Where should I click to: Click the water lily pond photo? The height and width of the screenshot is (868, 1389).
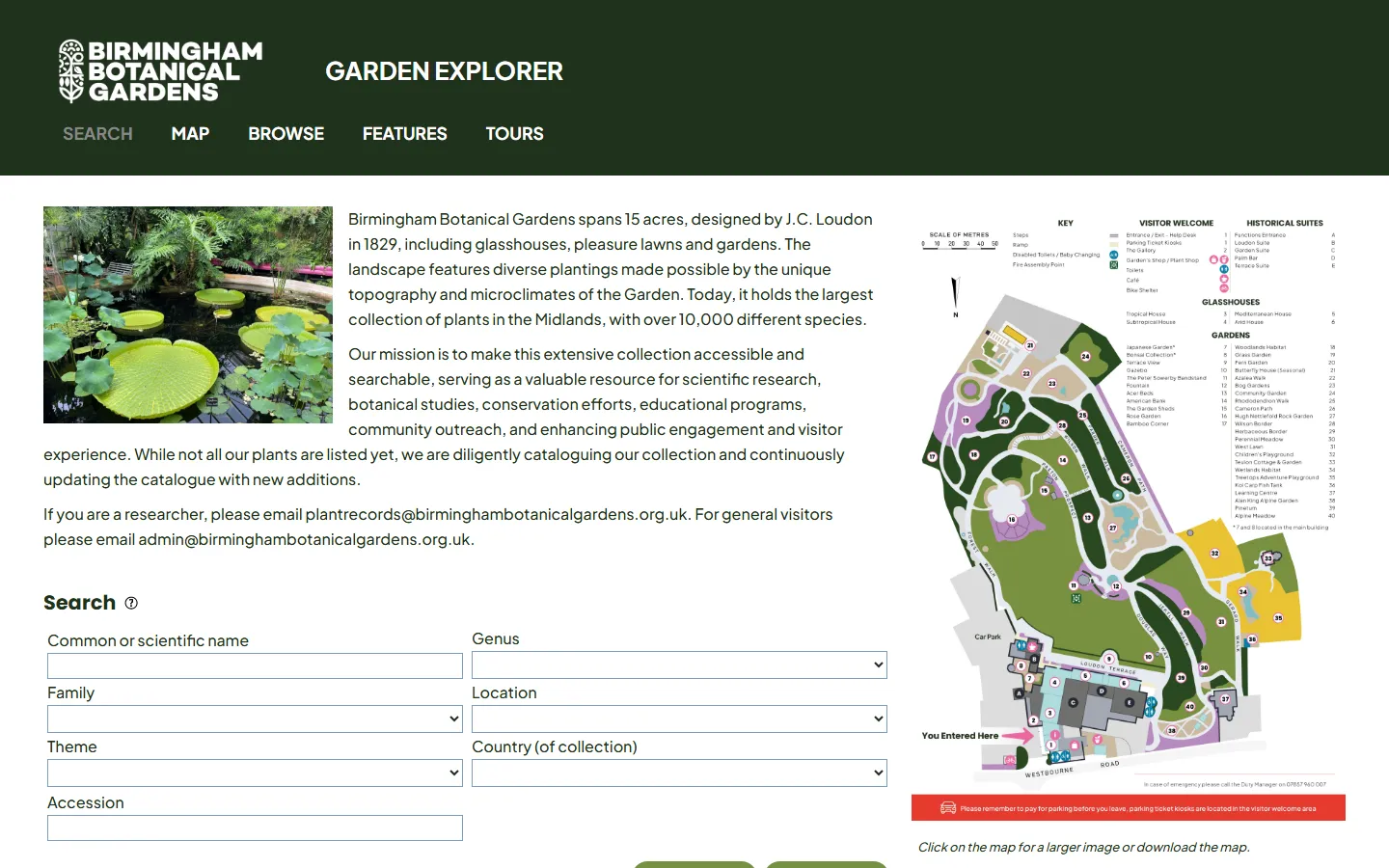(188, 314)
